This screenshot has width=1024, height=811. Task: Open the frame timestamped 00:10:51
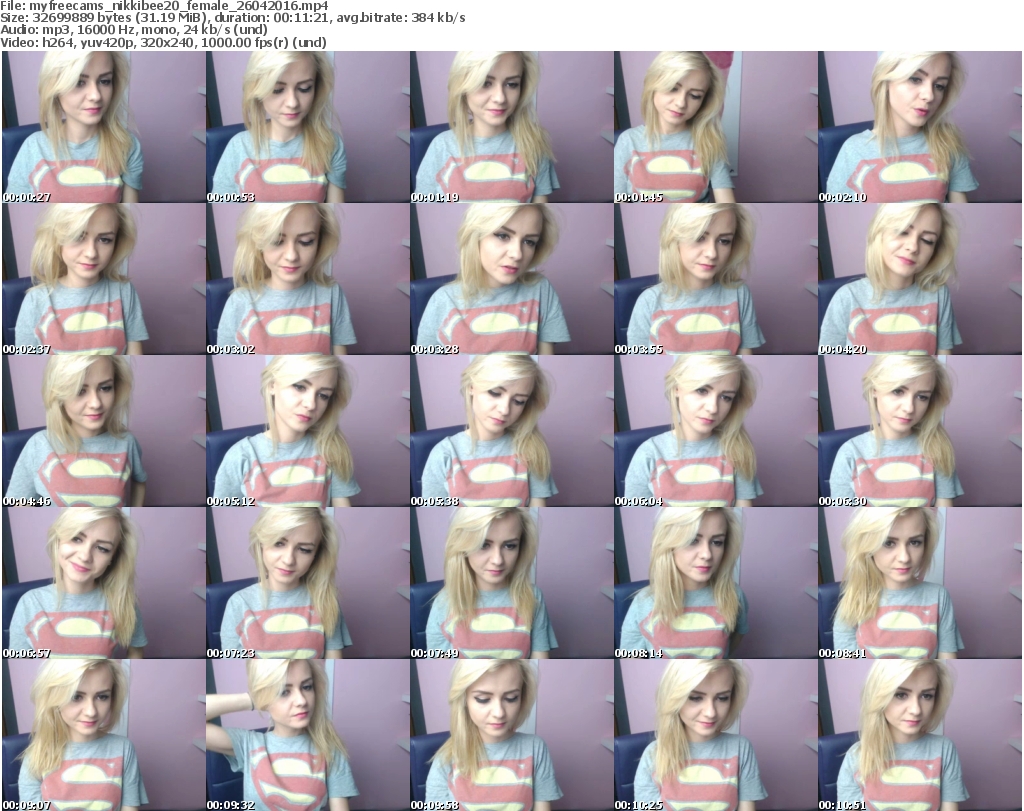pyautogui.click(x=920, y=735)
